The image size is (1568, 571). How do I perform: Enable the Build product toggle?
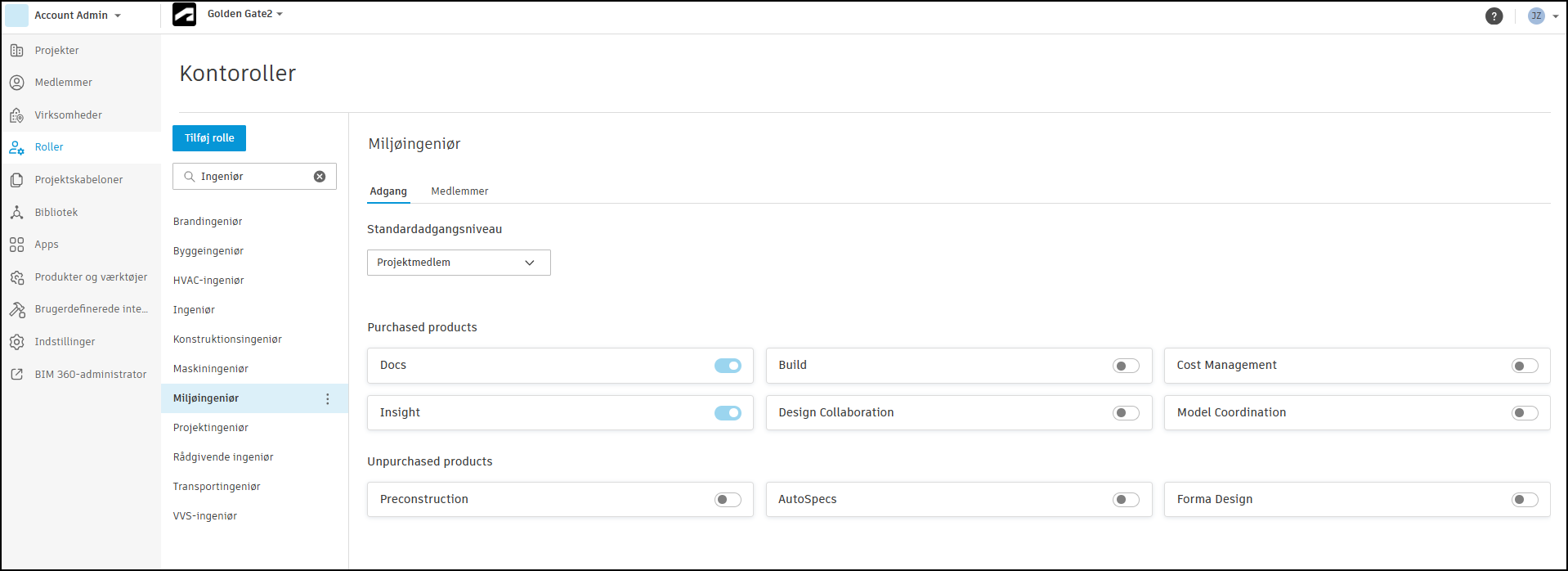pyautogui.click(x=1126, y=366)
